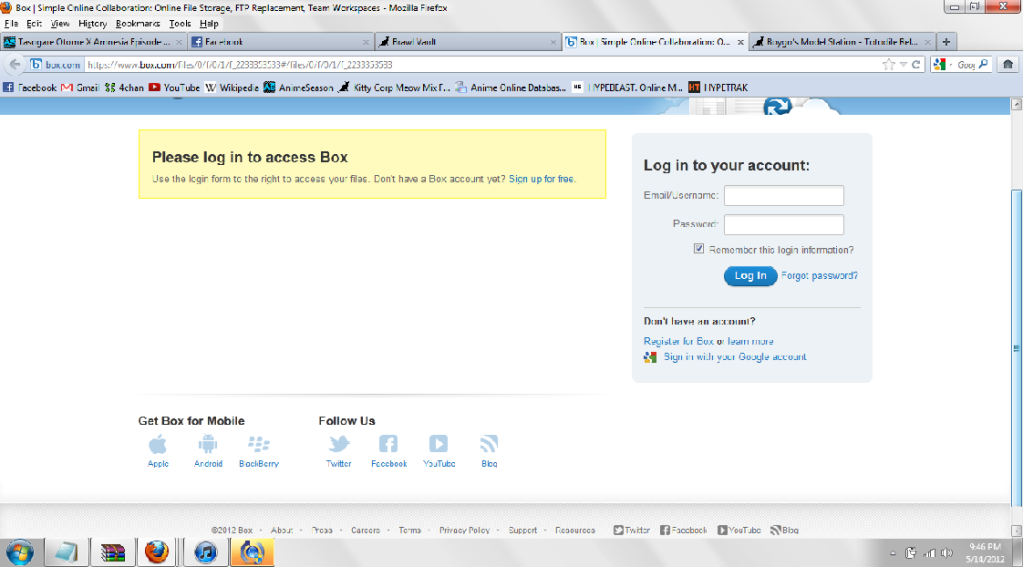Viewport: 1023px width, 567px height.
Task: Open WinRAR icon in the taskbar
Action: (x=112, y=553)
